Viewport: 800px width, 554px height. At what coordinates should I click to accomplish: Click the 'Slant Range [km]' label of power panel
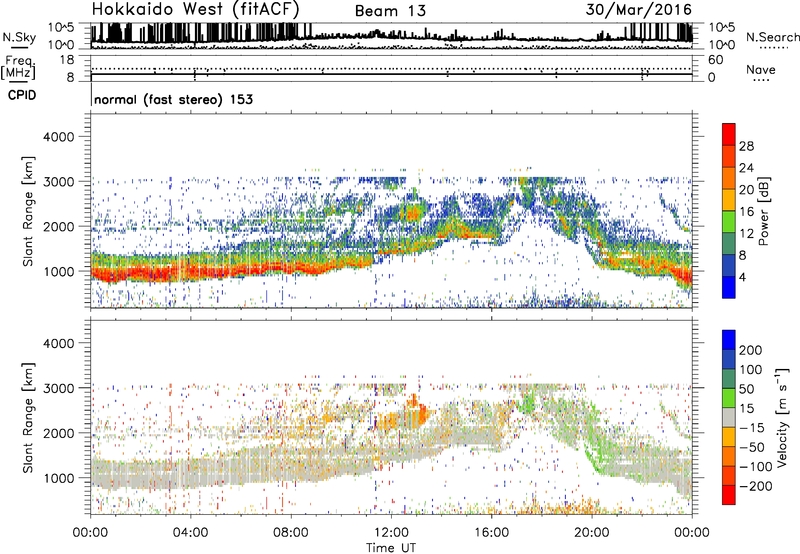tap(28, 211)
